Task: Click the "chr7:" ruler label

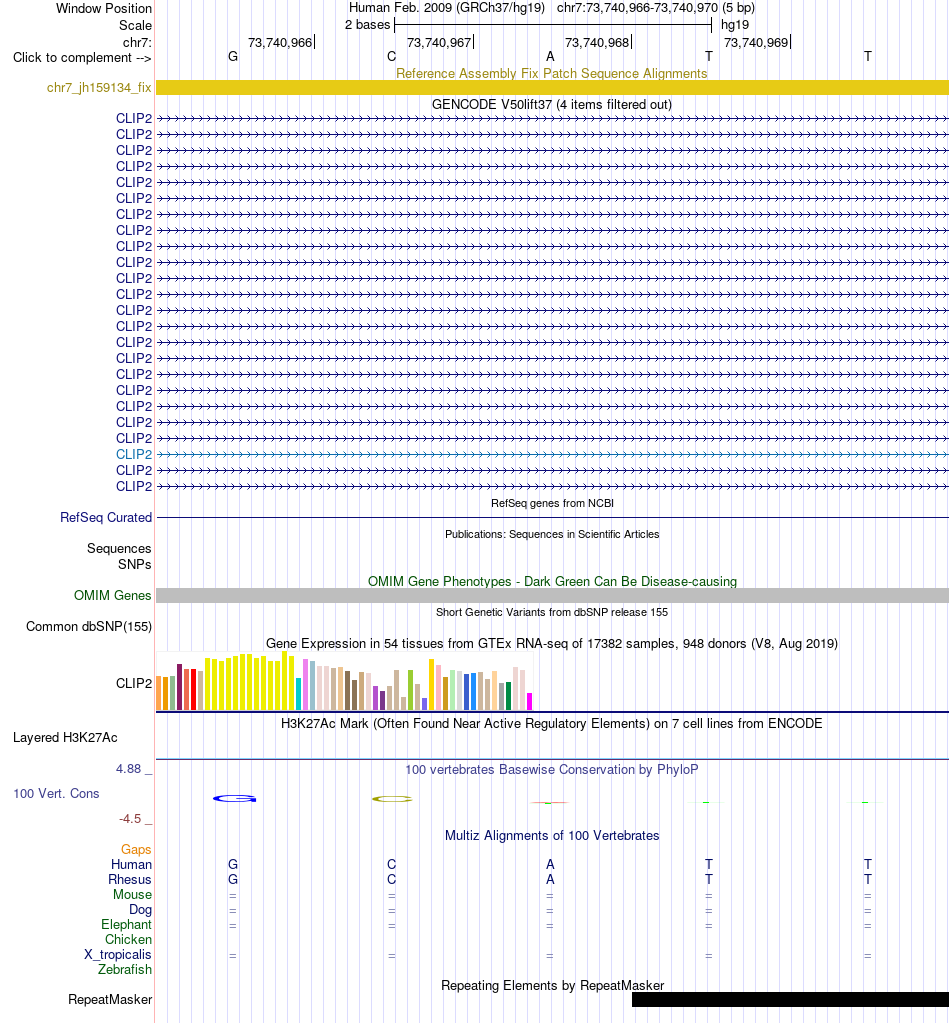Action: point(137,42)
